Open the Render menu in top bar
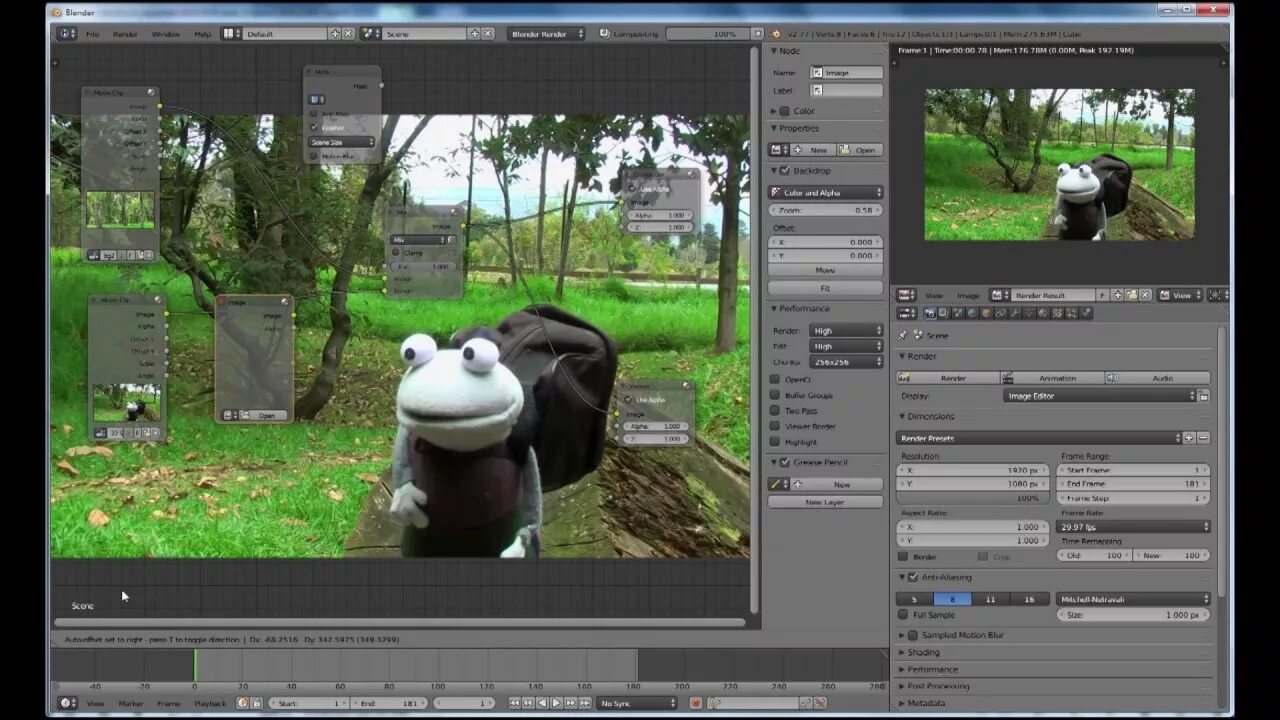The width and height of the screenshot is (1280, 720). click(125, 34)
